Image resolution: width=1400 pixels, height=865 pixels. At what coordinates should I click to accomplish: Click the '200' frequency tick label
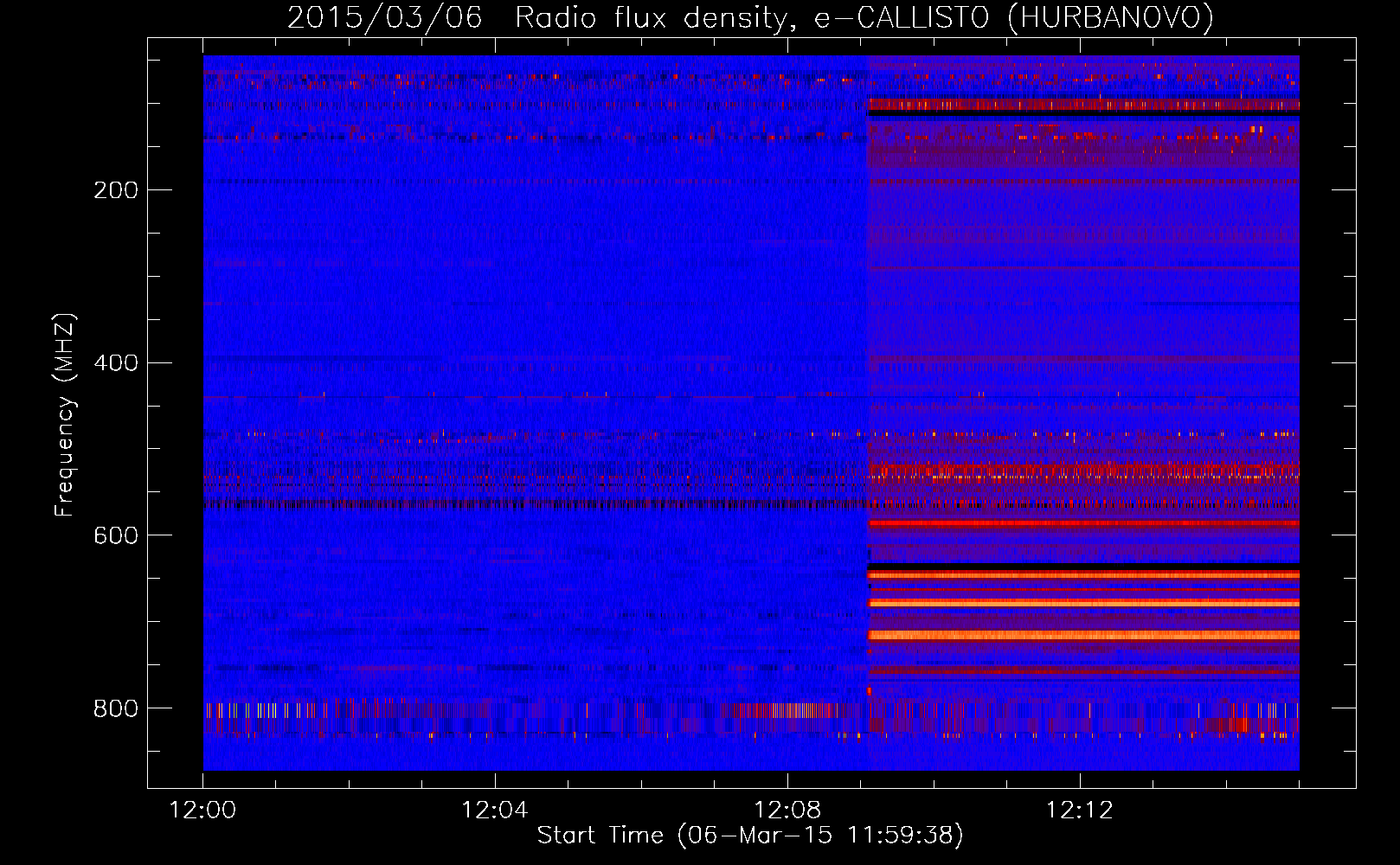pos(116,190)
